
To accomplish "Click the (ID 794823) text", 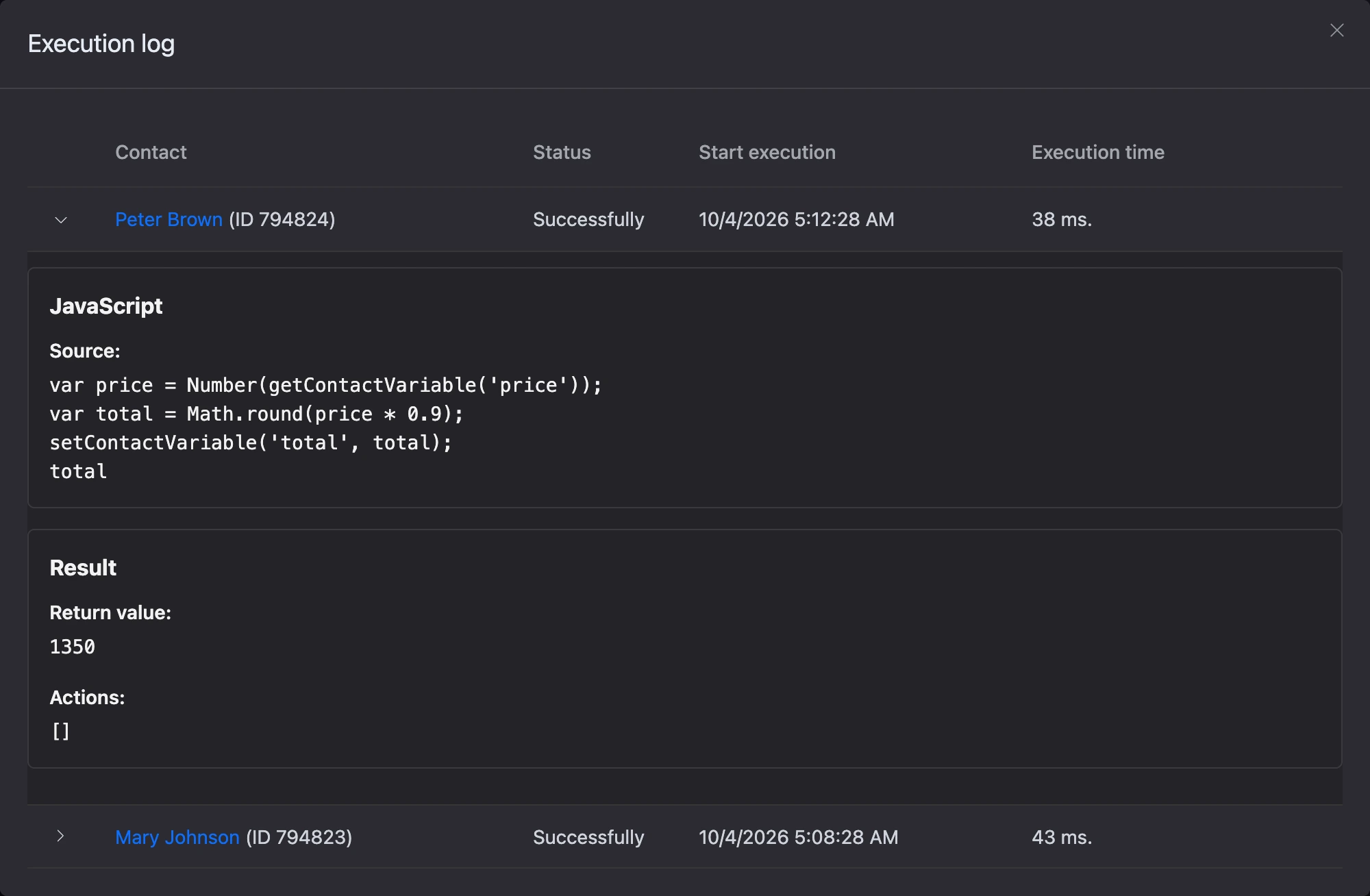I will point(299,837).
